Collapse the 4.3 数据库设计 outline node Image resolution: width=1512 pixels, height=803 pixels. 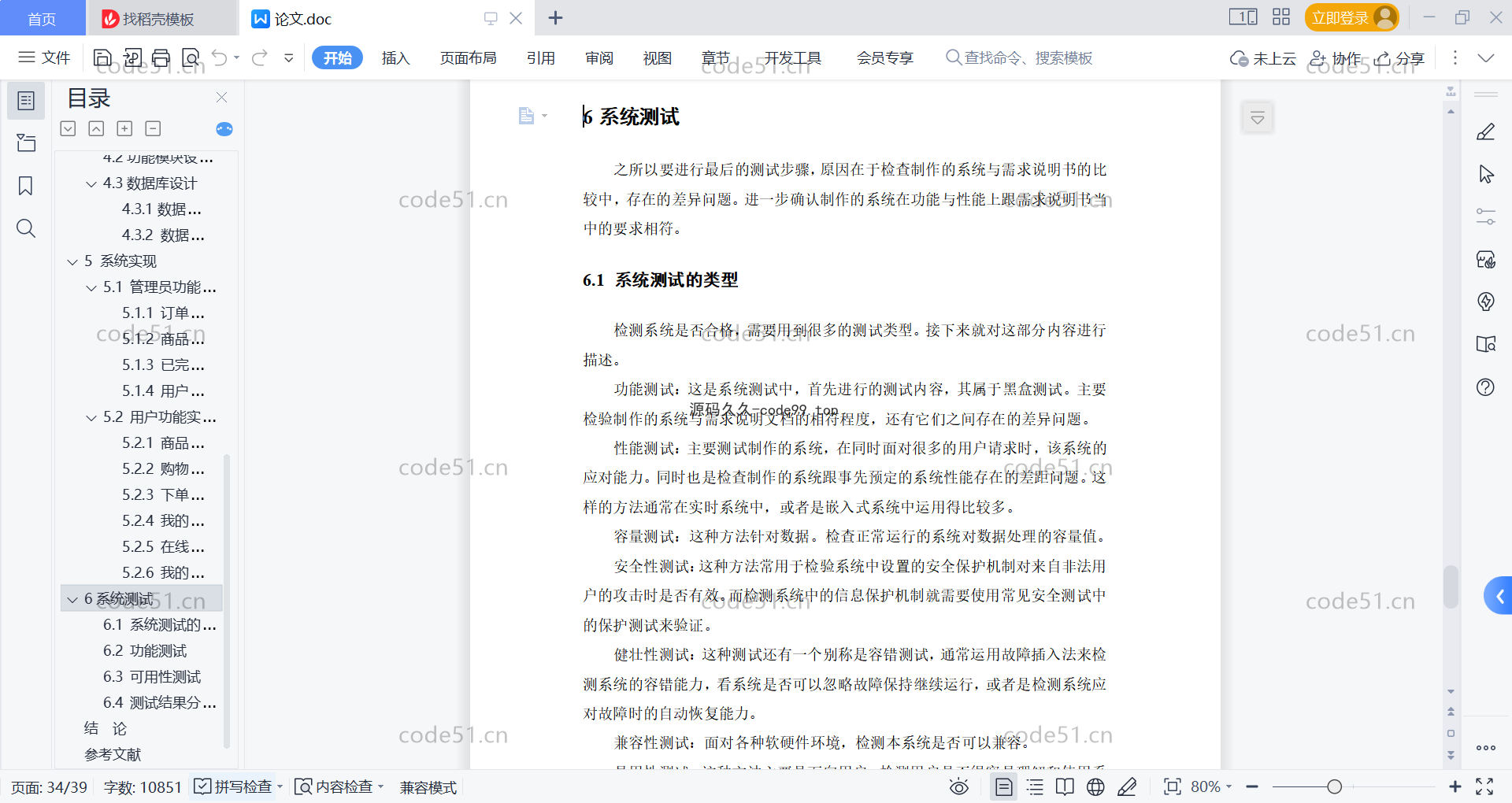tap(91, 184)
